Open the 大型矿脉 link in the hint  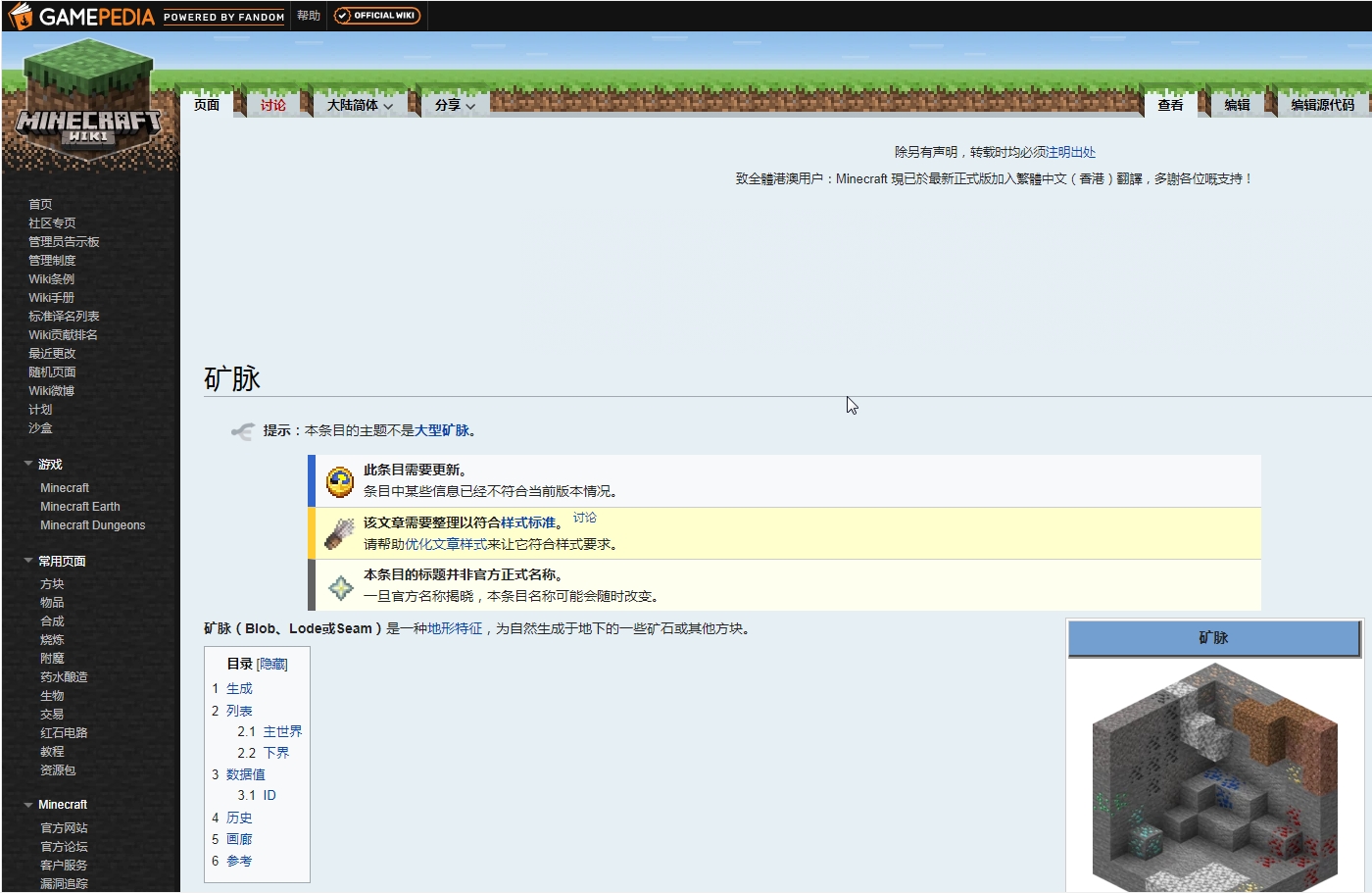tap(442, 430)
